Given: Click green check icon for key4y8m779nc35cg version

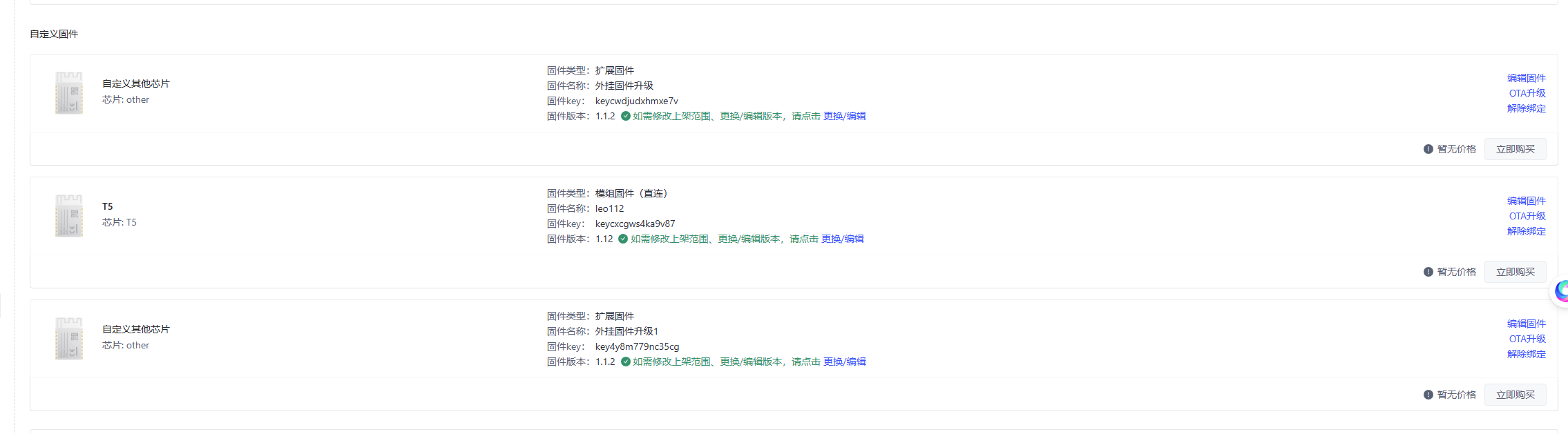Looking at the screenshot, I should (625, 362).
